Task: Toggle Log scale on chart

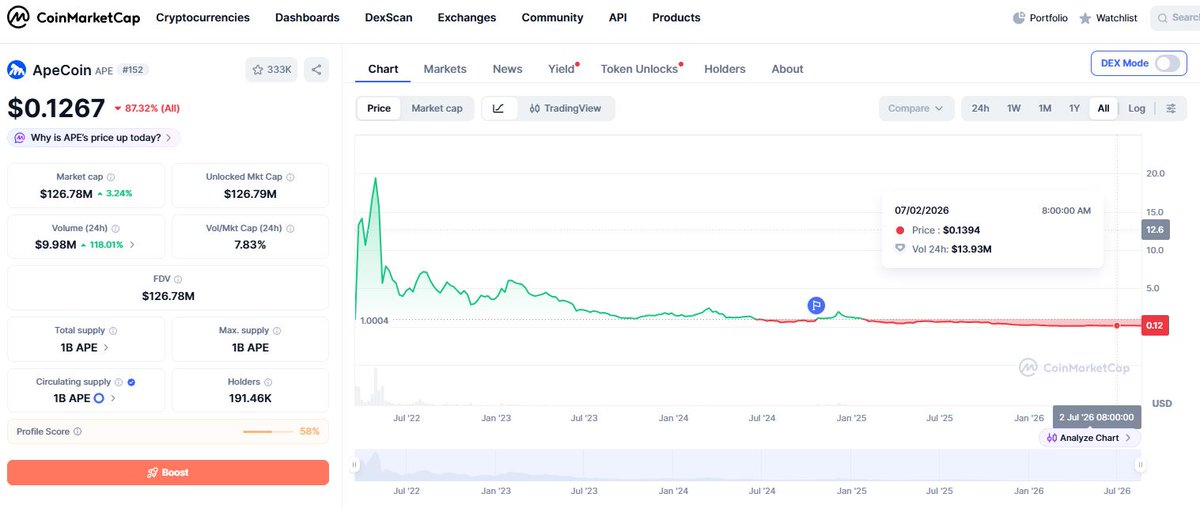Action: pyautogui.click(x=1137, y=108)
